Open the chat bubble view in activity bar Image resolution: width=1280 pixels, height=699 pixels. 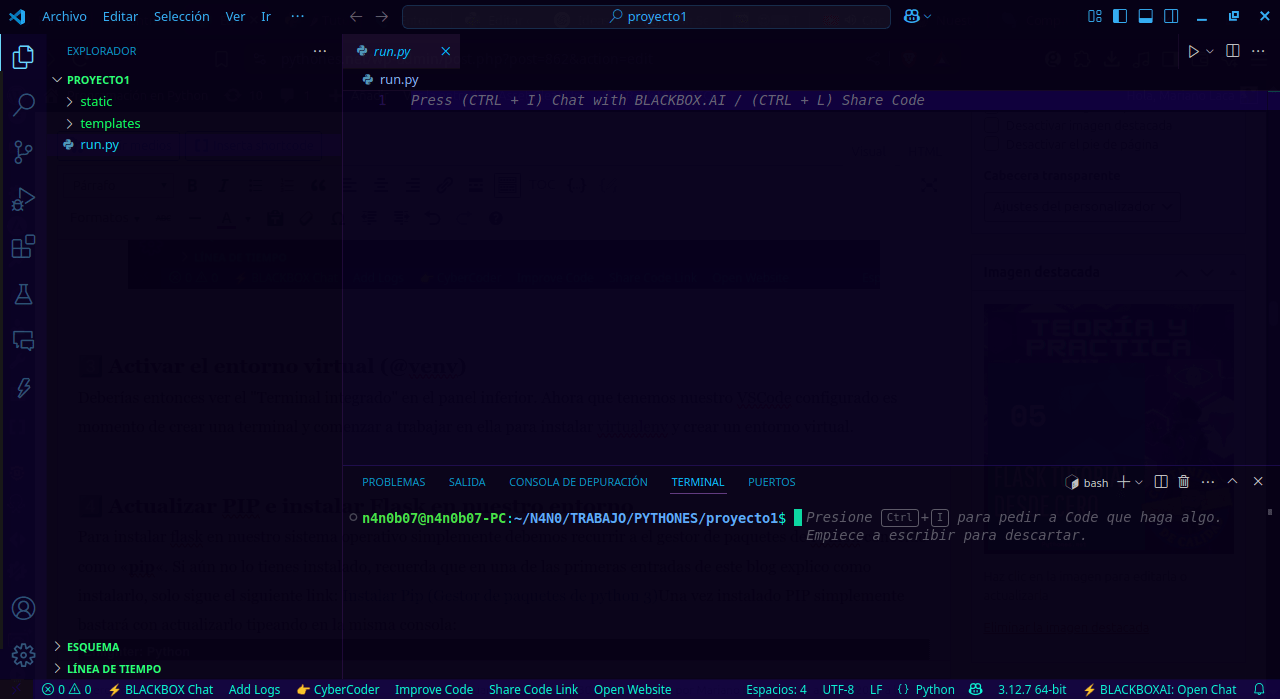[23, 340]
